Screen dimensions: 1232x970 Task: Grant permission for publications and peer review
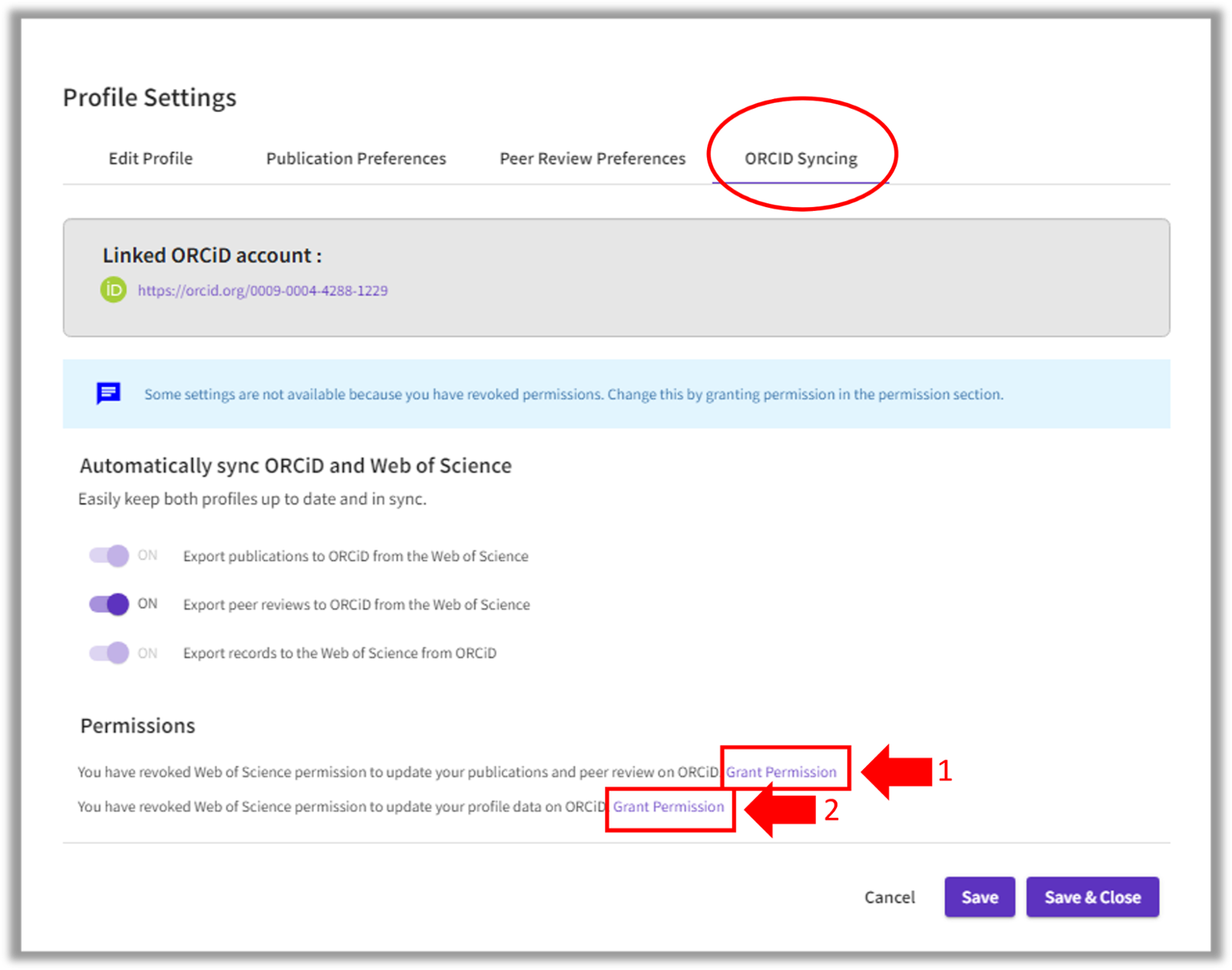(x=781, y=772)
